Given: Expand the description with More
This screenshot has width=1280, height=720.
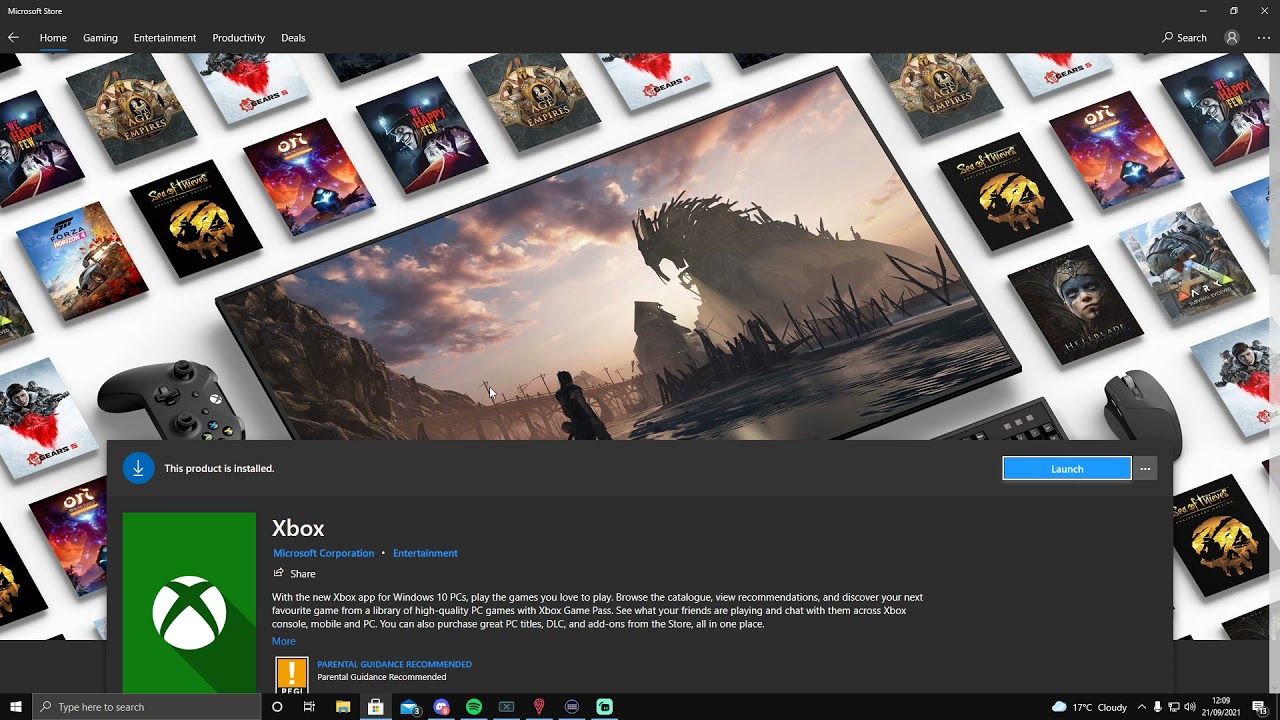Looking at the screenshot, I should pos(283,641).
